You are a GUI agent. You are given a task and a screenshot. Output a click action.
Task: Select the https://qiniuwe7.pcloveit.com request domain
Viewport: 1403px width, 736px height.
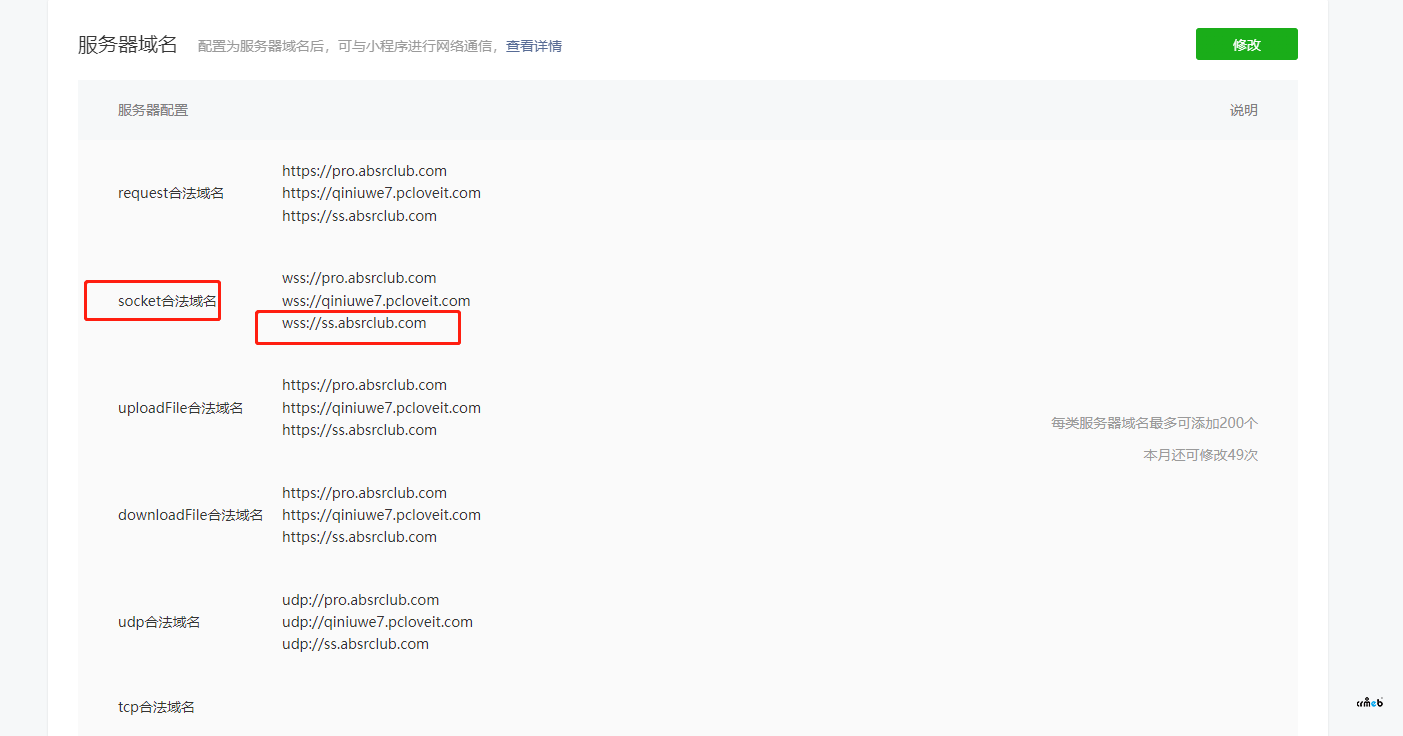click(381, 192)
